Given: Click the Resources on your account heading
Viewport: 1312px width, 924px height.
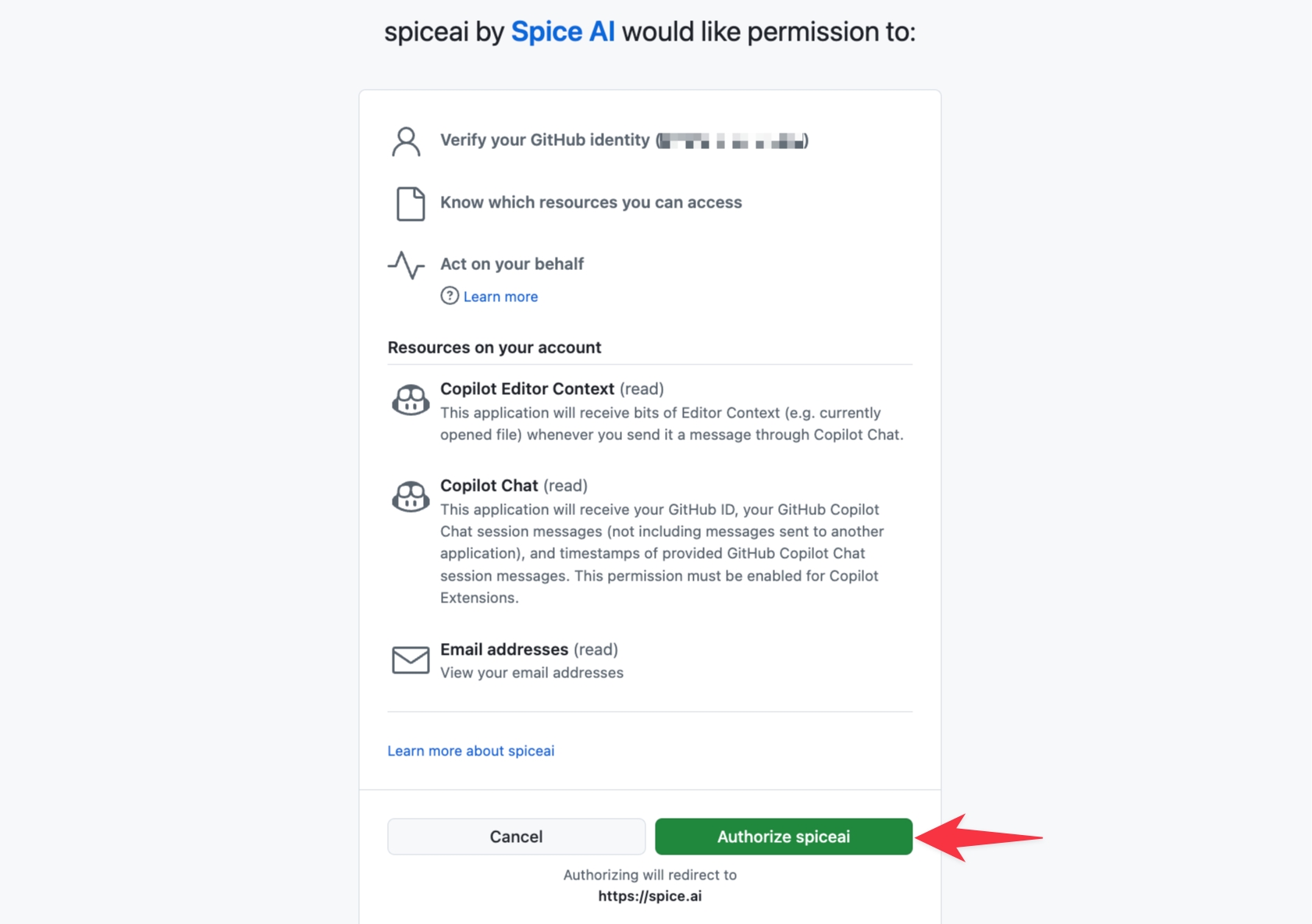Looking at the screenshot, I should 494,347.
